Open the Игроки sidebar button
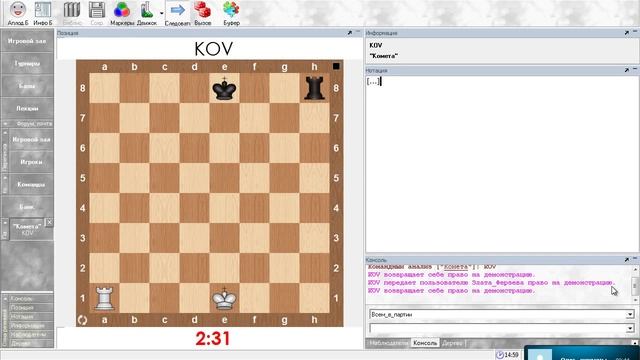The image size is (640, 360). (x=31, y=162)
